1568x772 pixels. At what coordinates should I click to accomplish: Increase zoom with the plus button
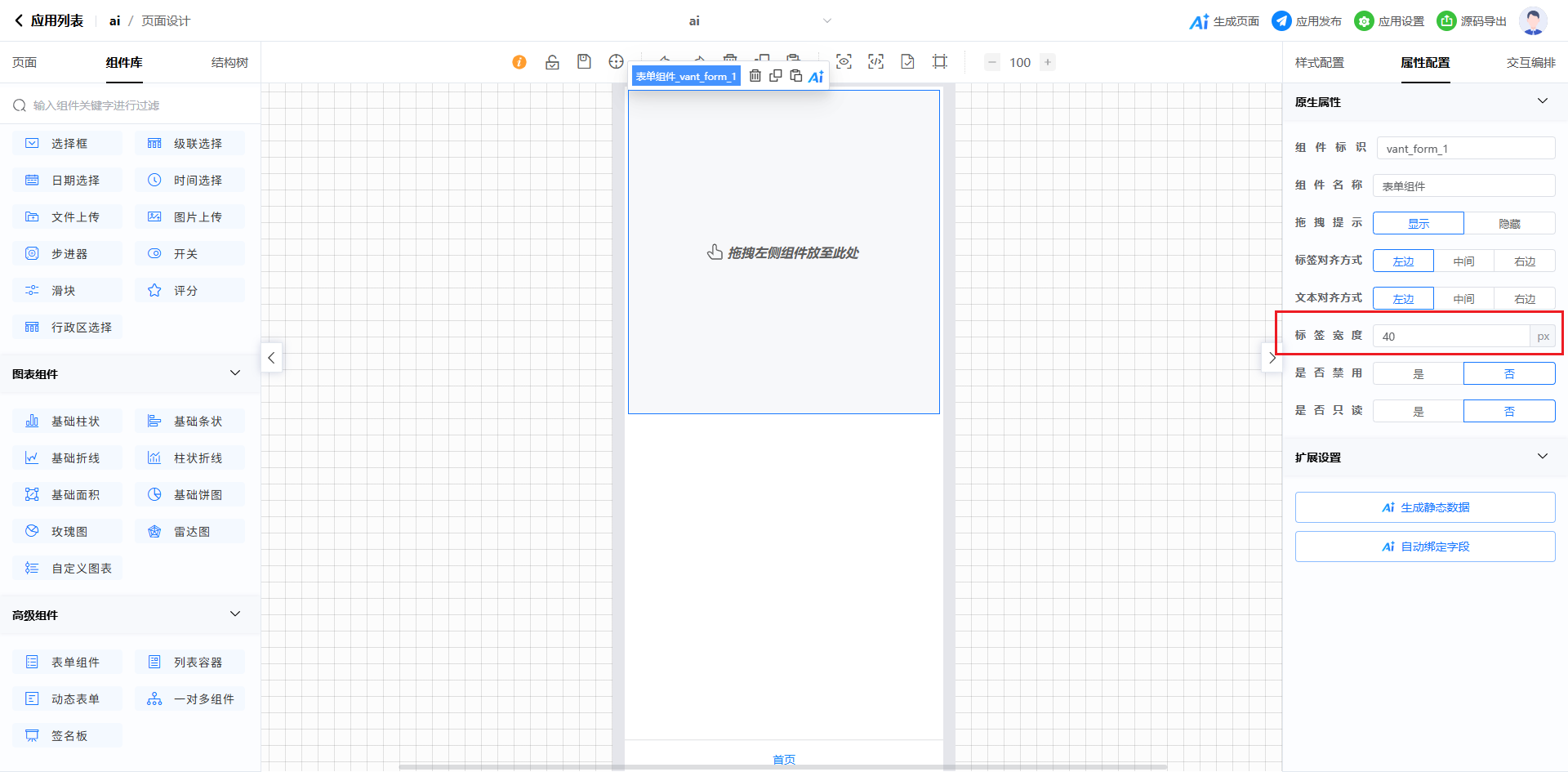[1048, 62]
